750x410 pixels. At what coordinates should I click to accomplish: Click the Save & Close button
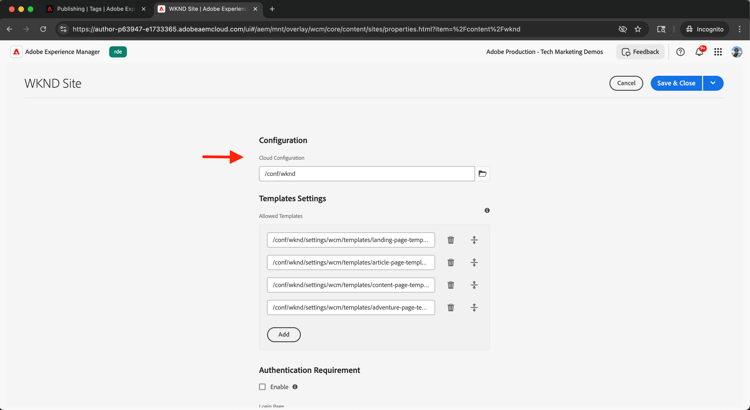click(676, 83)
